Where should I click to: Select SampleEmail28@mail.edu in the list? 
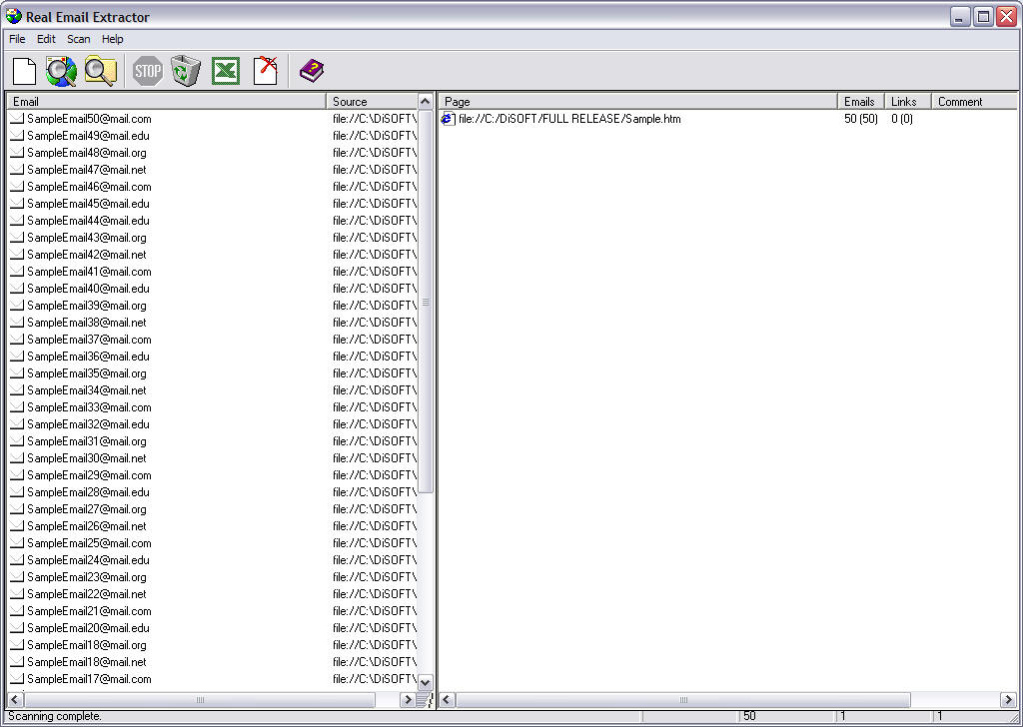coord(88,492)
